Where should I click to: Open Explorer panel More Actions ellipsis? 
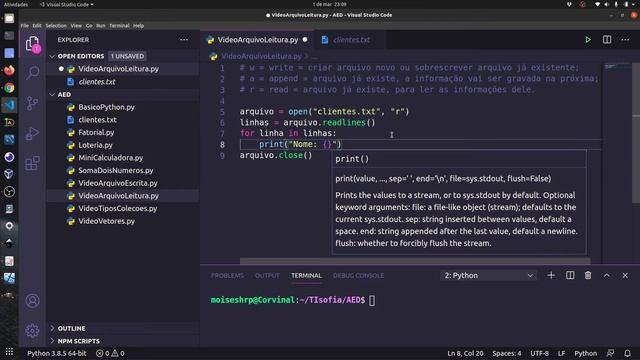pyautogui.click(x=184, y=40)
